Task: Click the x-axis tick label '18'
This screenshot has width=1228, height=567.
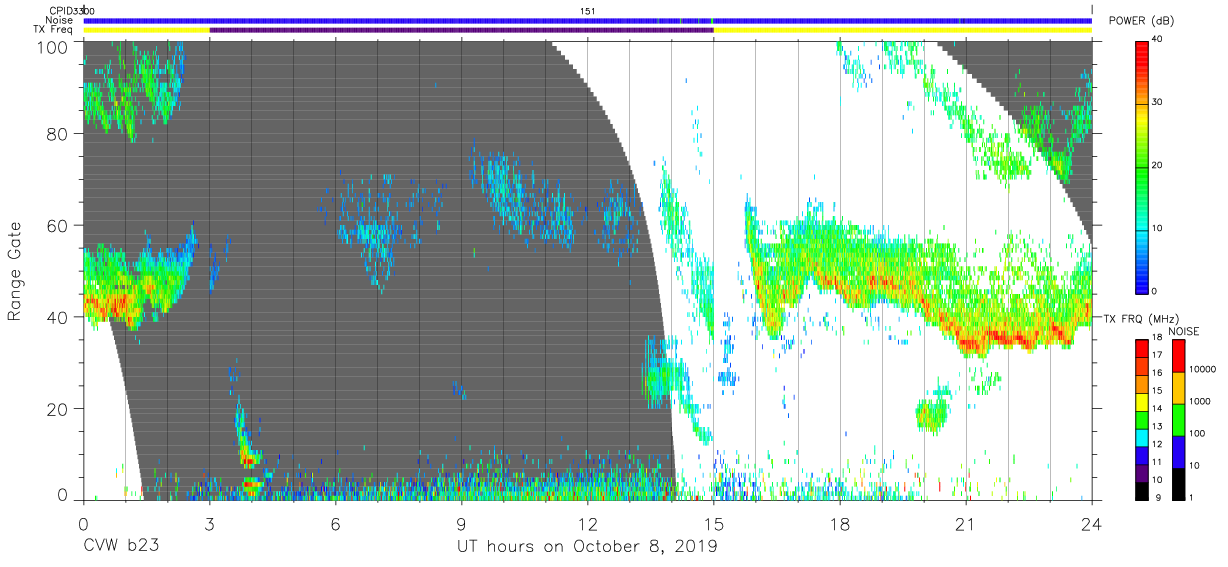Action: click(x=839, y=522)
